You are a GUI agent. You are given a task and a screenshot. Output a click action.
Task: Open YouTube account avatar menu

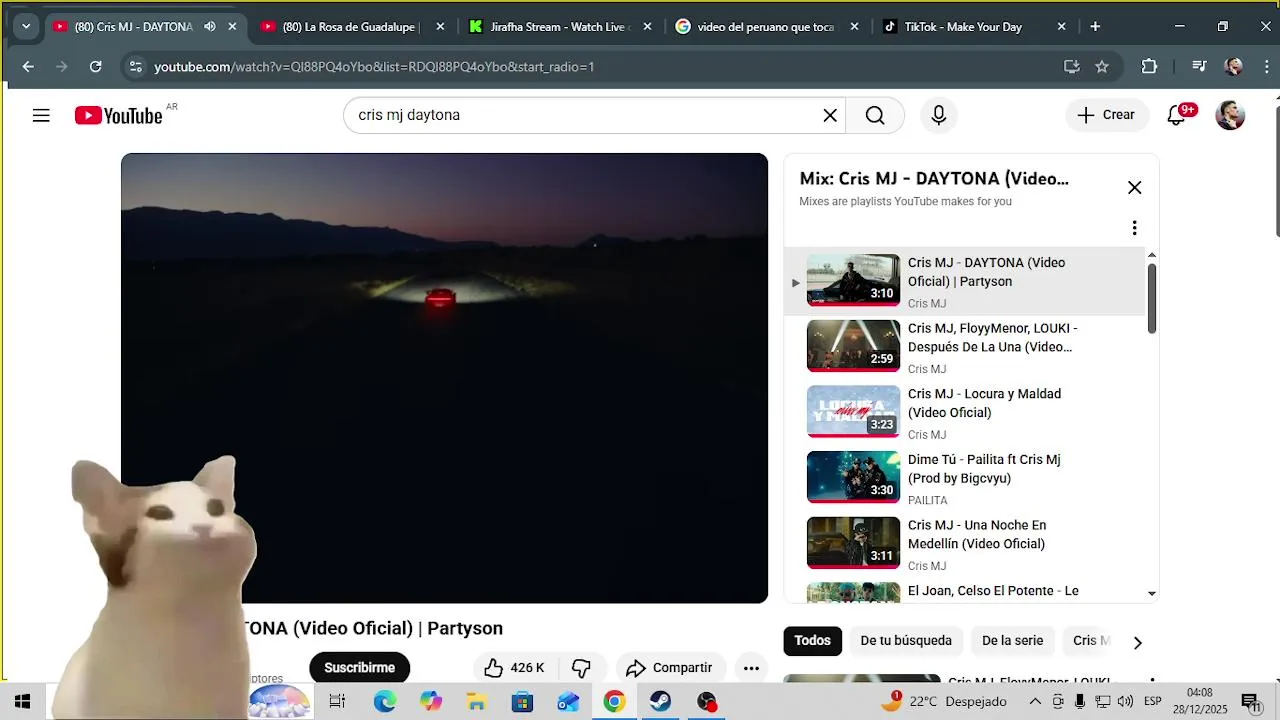[x=1230, y=115]
